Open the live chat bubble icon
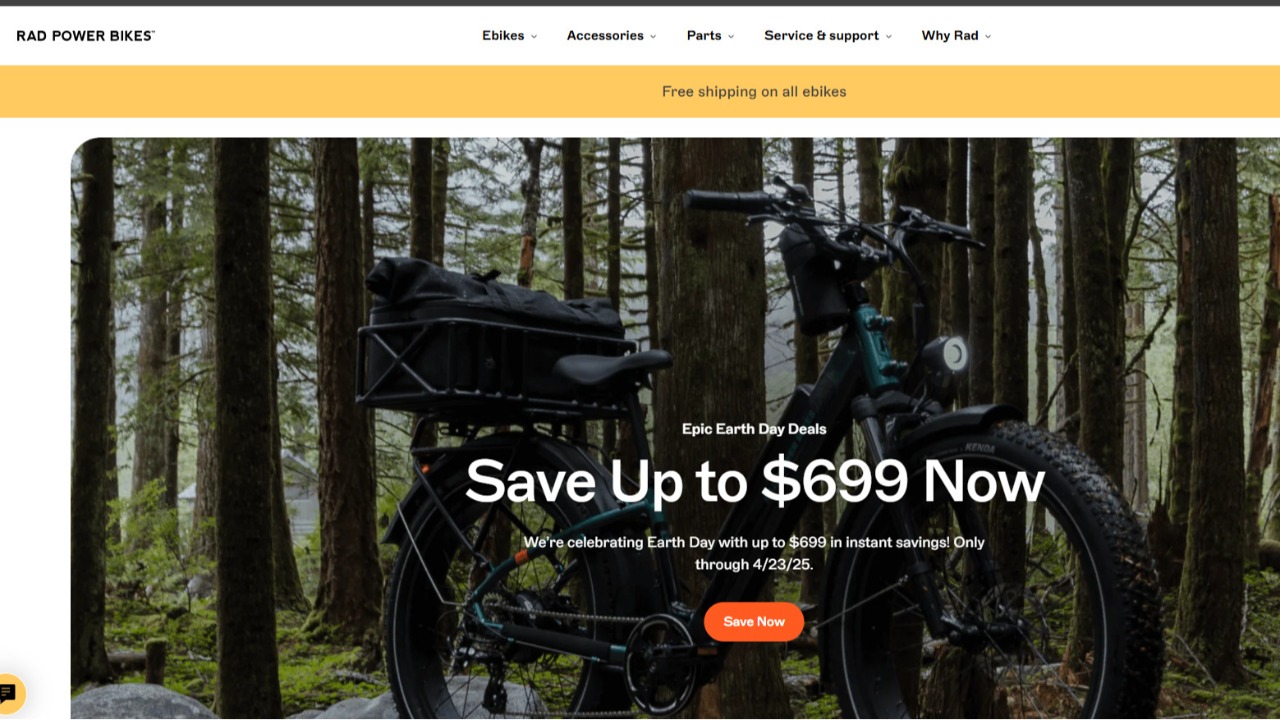This screenshot has height=720, width=1280. point(9,692)
